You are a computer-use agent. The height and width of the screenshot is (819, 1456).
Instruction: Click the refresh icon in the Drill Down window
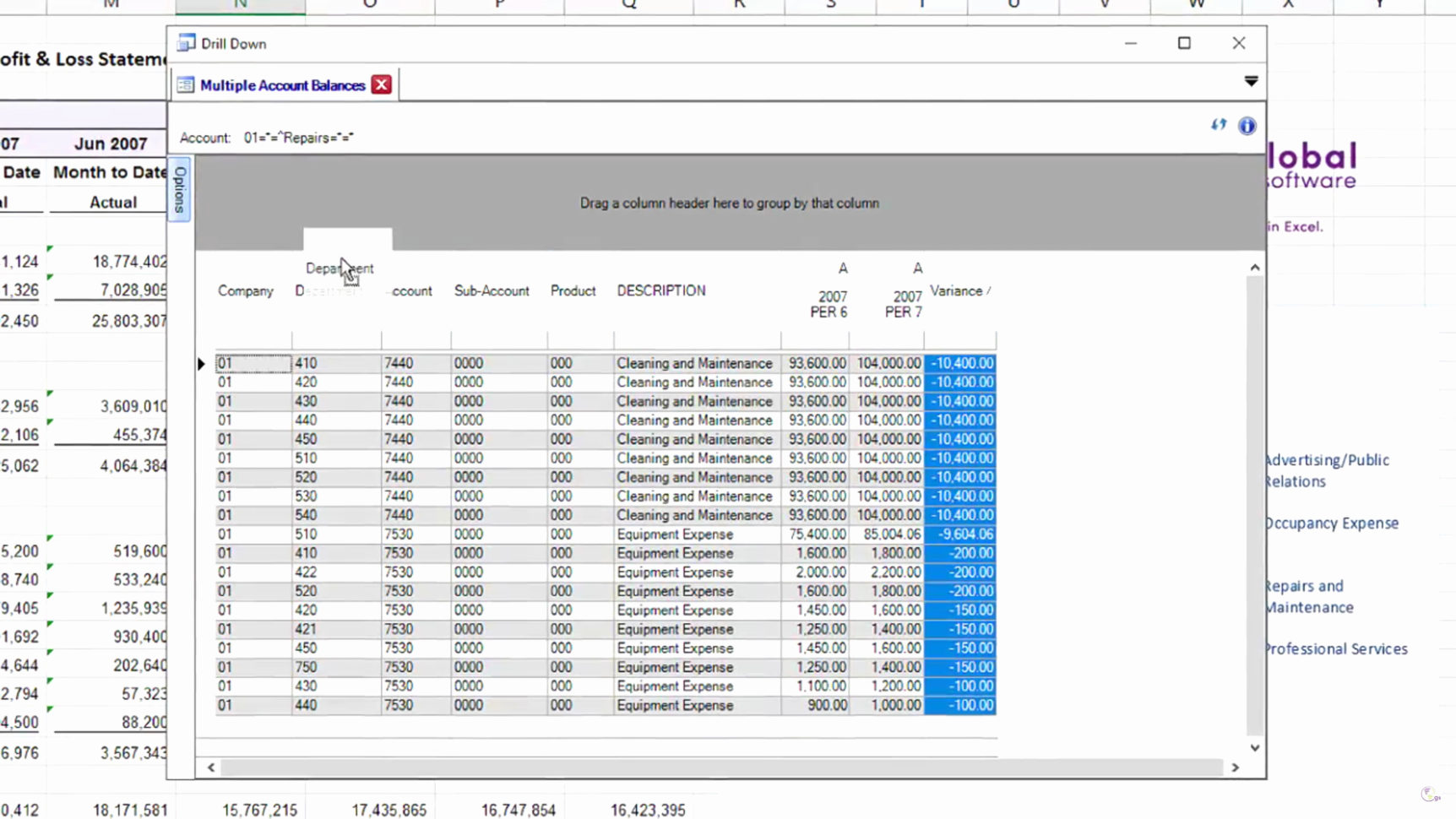[x=1219, y=124]
